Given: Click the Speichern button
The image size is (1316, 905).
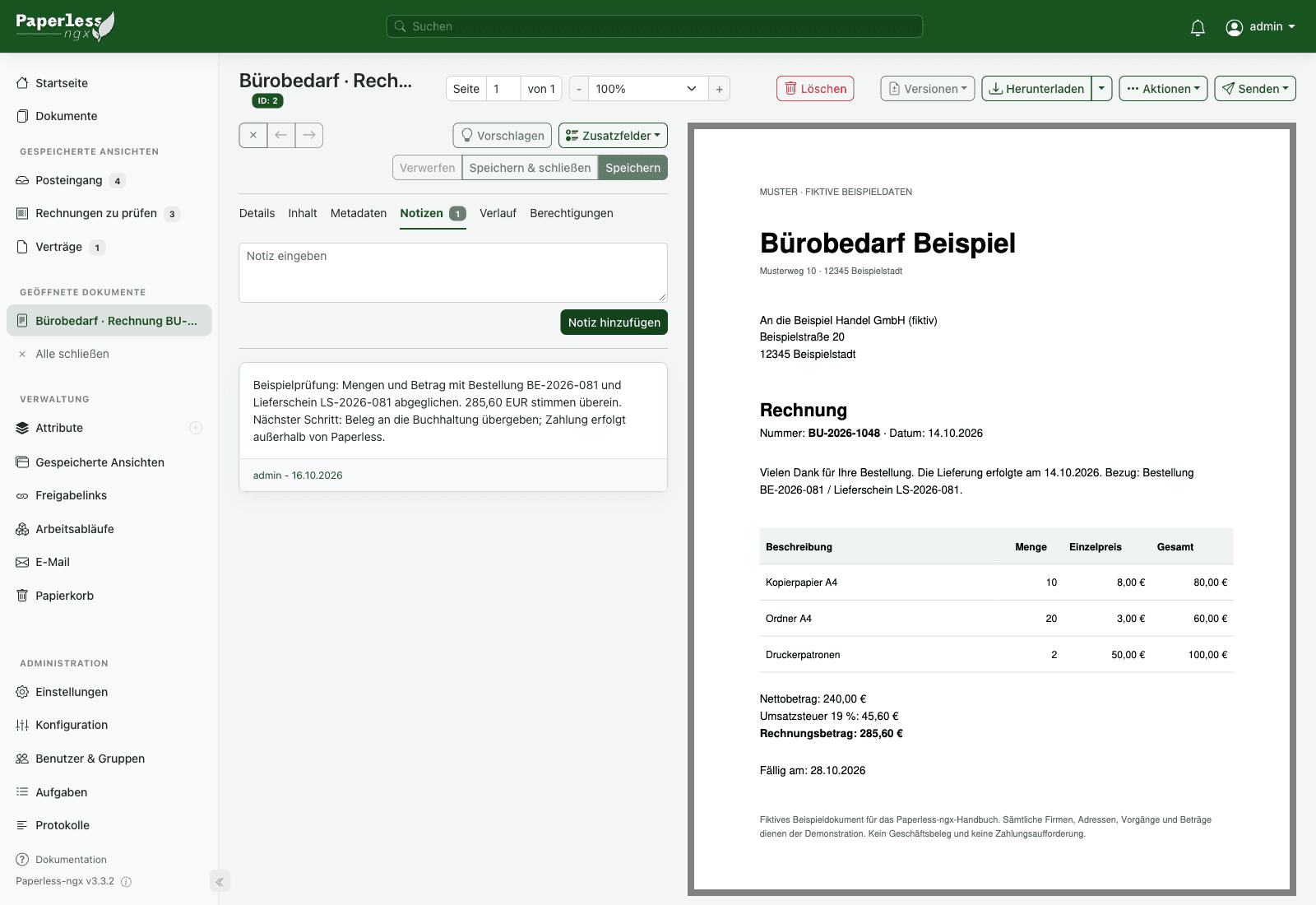Looking at the screenshot, I should coord(633,168).
